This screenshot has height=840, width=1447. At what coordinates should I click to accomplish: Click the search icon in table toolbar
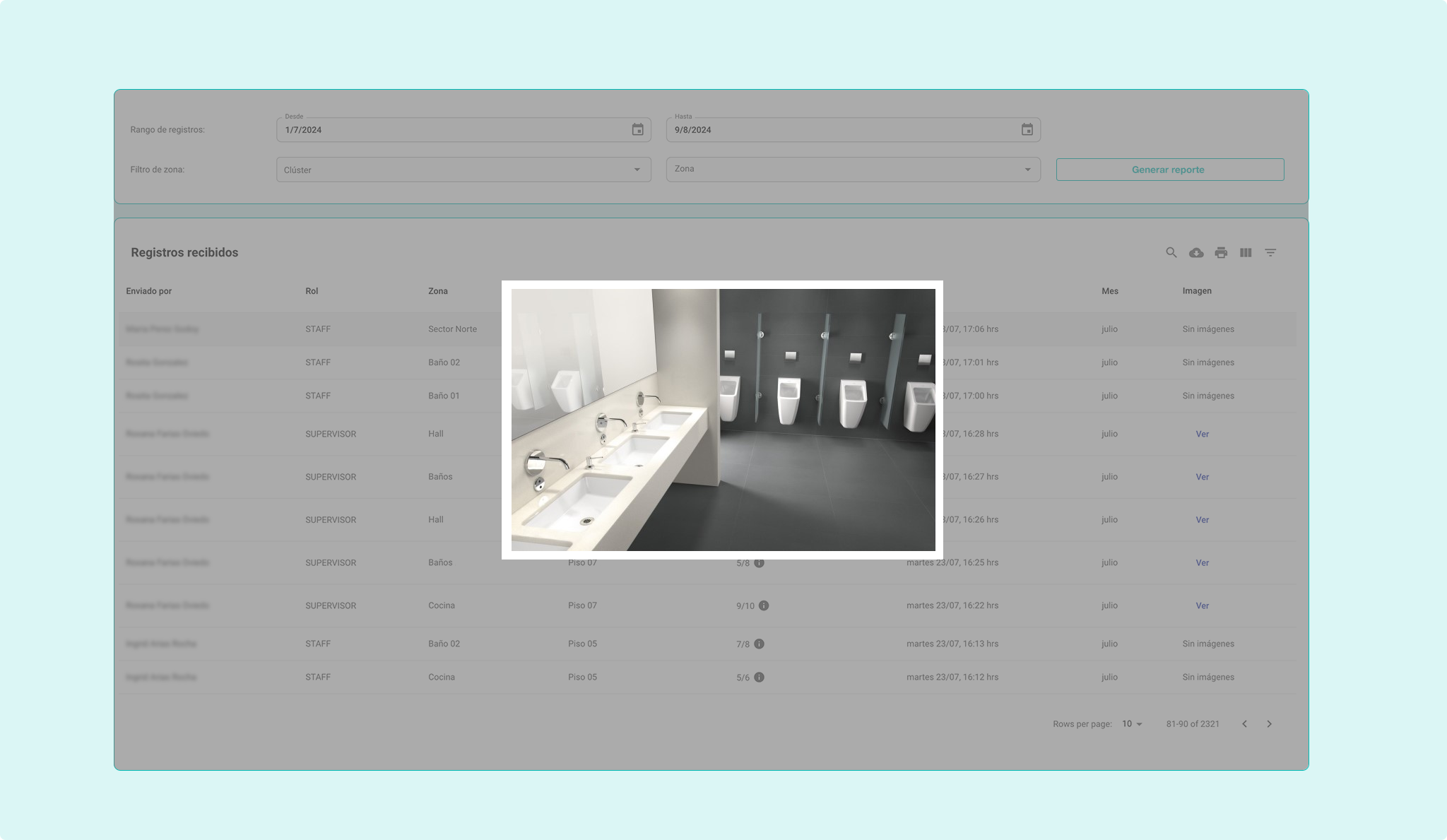1171,253
